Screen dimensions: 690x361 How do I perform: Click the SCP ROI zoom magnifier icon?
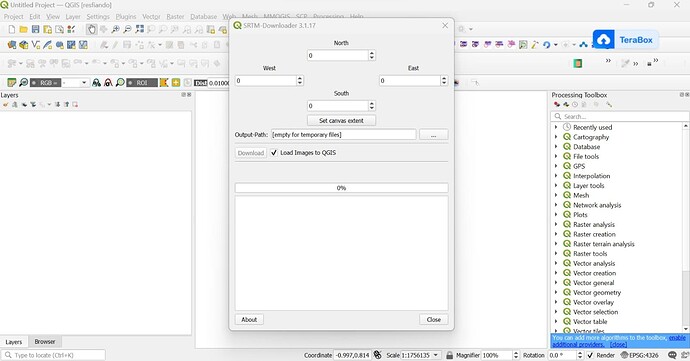tap(120, 82)
